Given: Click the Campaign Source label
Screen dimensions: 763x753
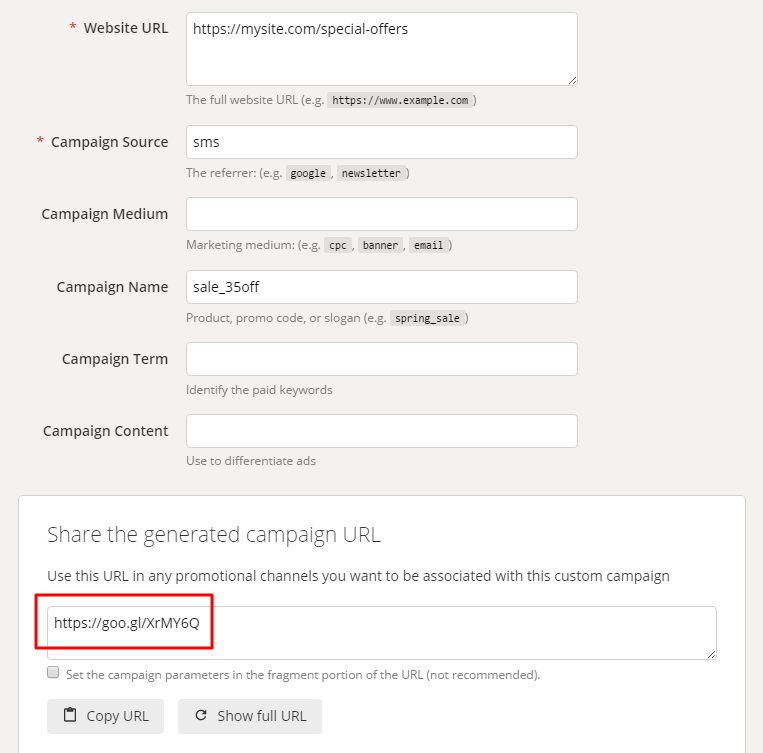Looking at the screenshot, I should pyautogui.click(x=109, y=142).
